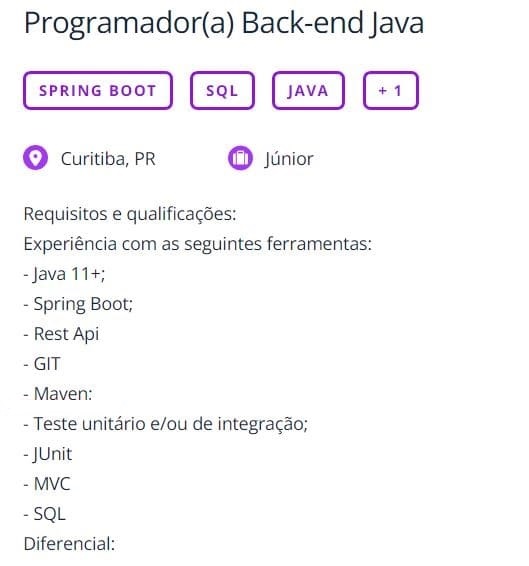Click the JUnit requirement line
This screenshot has height=566, width=529.
48,454
